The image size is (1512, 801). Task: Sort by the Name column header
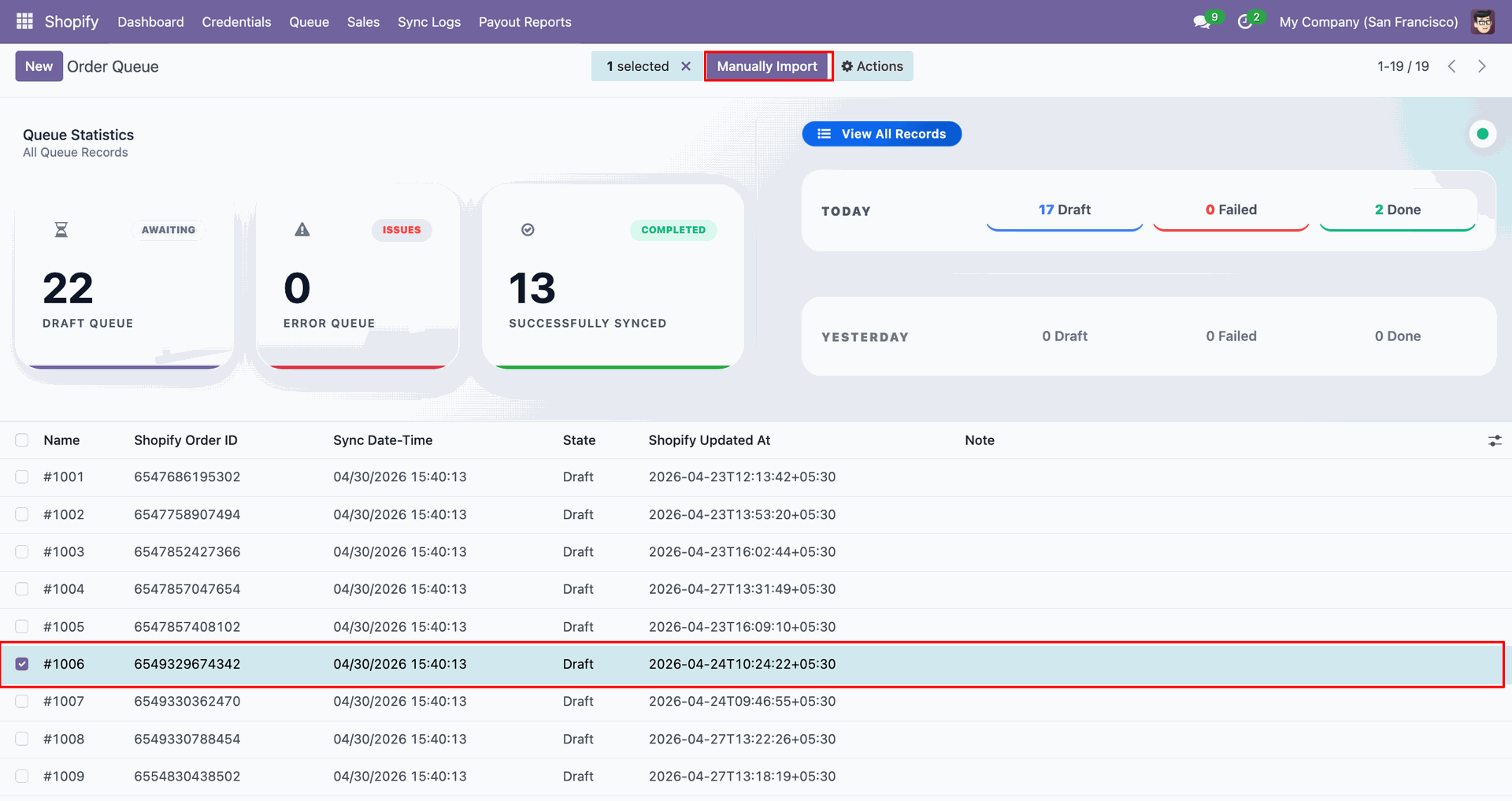[x=61, y=440]
